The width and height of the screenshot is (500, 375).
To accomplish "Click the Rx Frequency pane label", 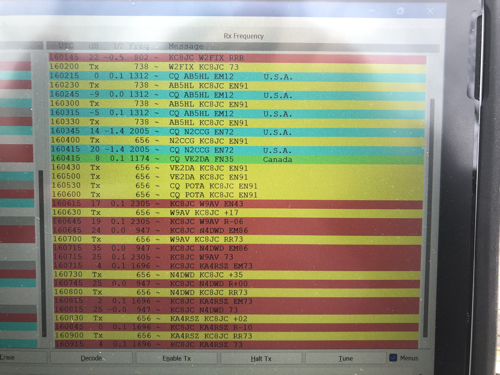I will 243,36.
